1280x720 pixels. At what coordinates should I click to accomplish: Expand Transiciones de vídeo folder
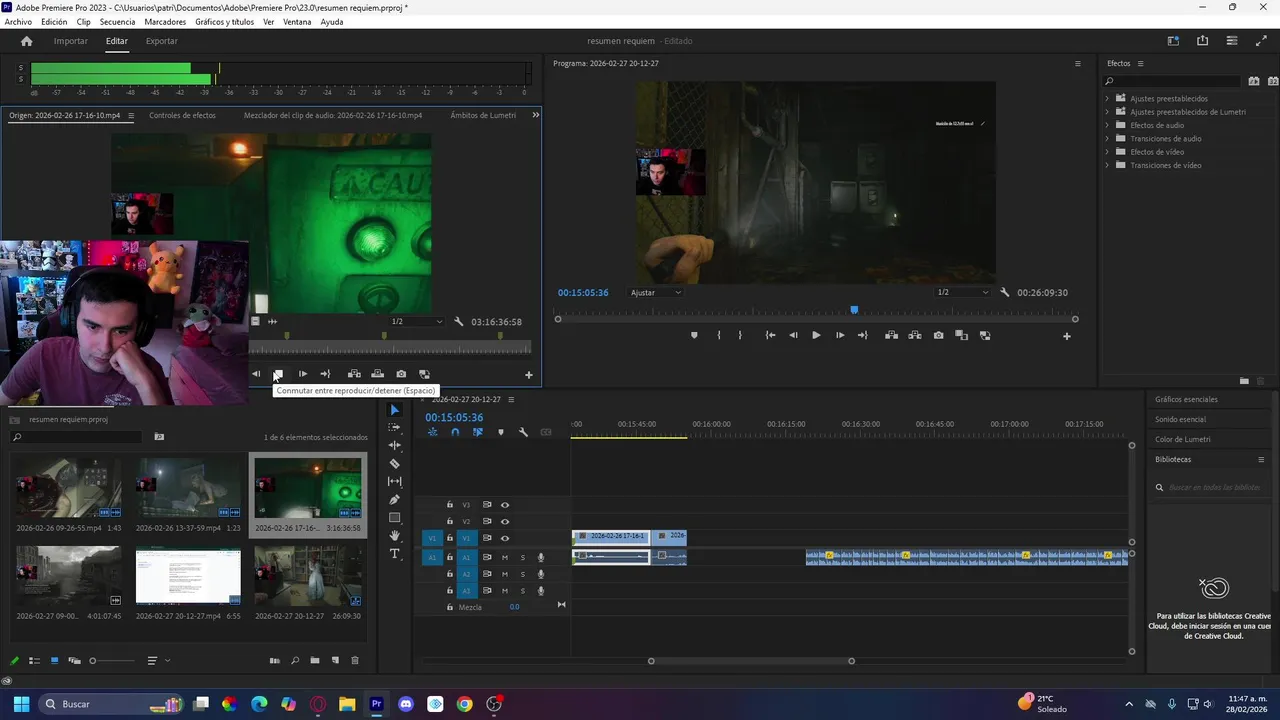[1107, 165]
